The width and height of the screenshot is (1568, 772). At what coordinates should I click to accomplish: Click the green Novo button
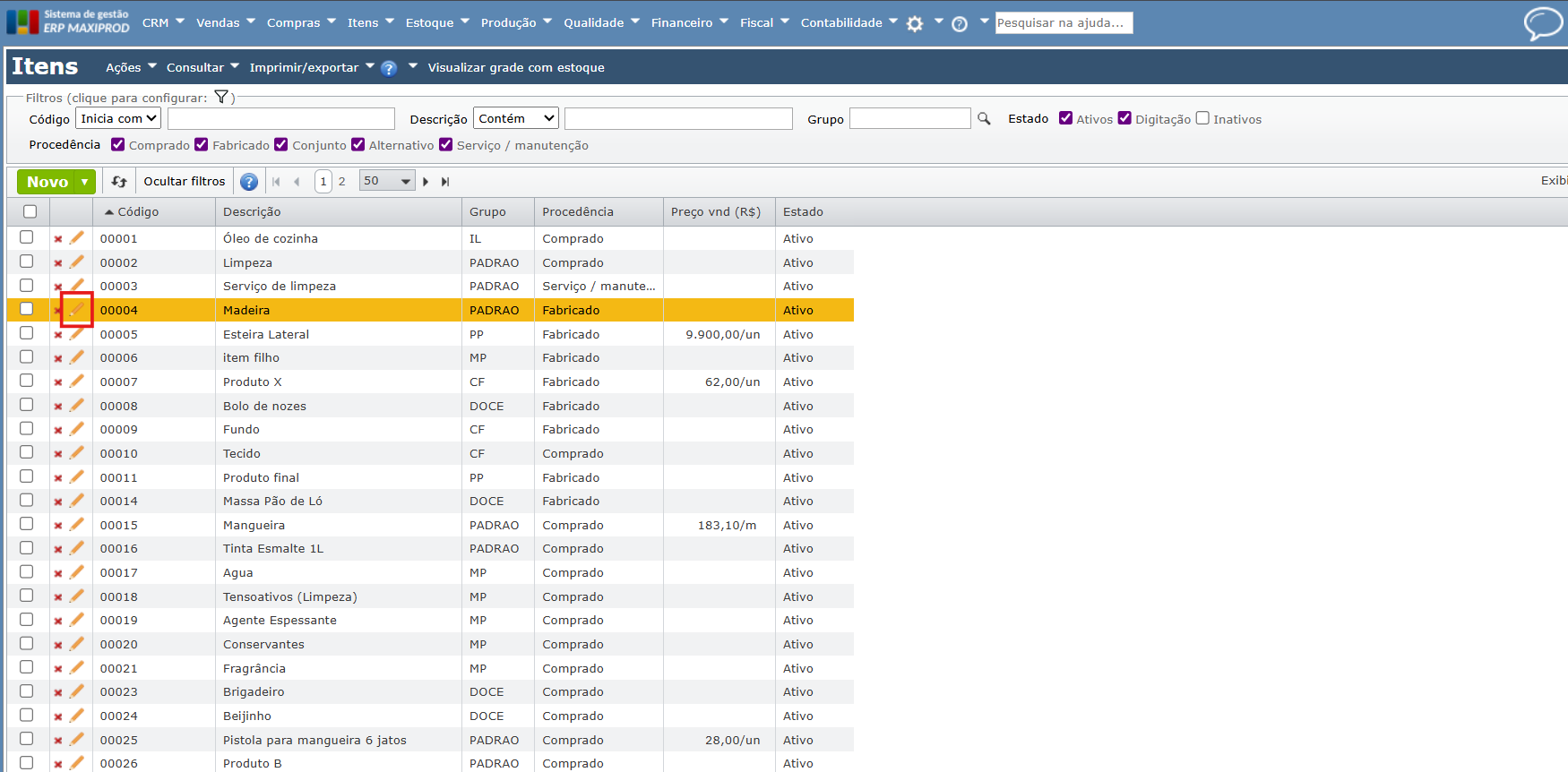click(x=47, y=182)
